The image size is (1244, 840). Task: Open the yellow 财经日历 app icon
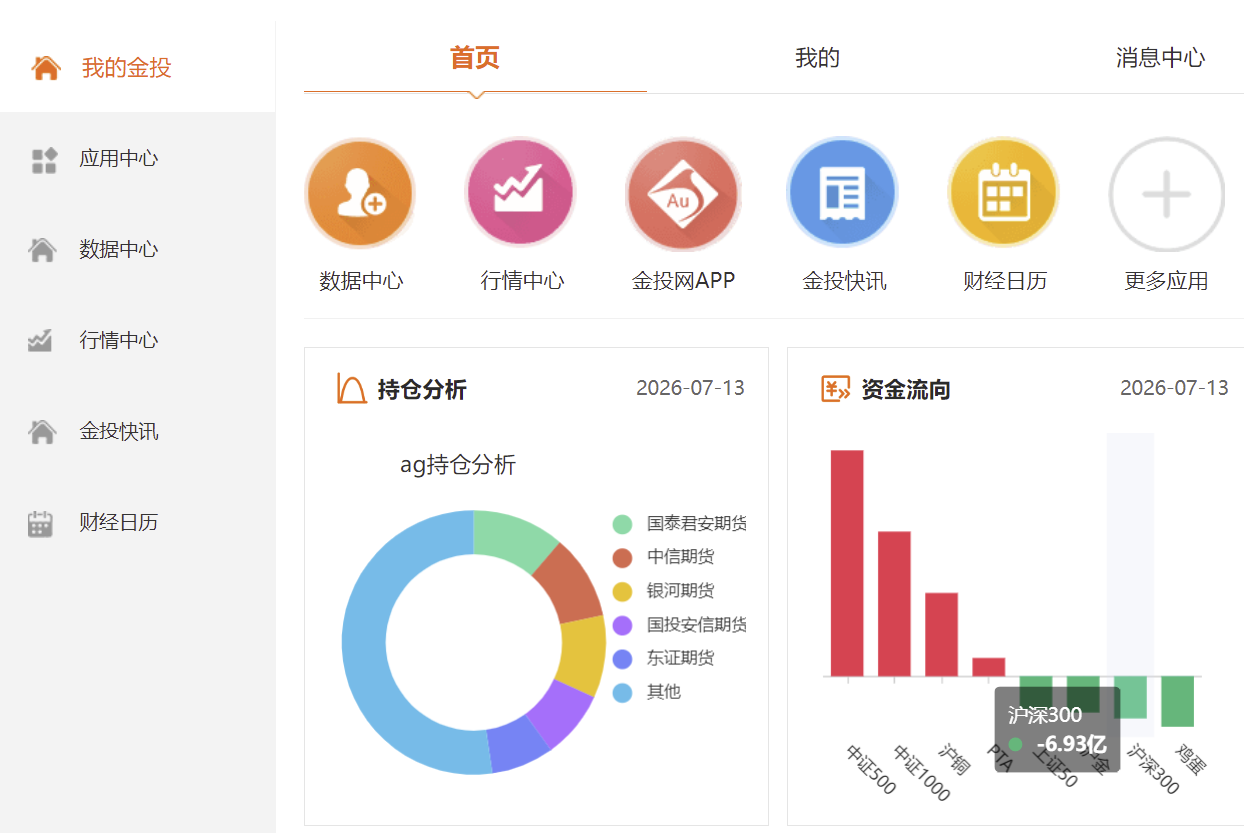coord(1003,193)
